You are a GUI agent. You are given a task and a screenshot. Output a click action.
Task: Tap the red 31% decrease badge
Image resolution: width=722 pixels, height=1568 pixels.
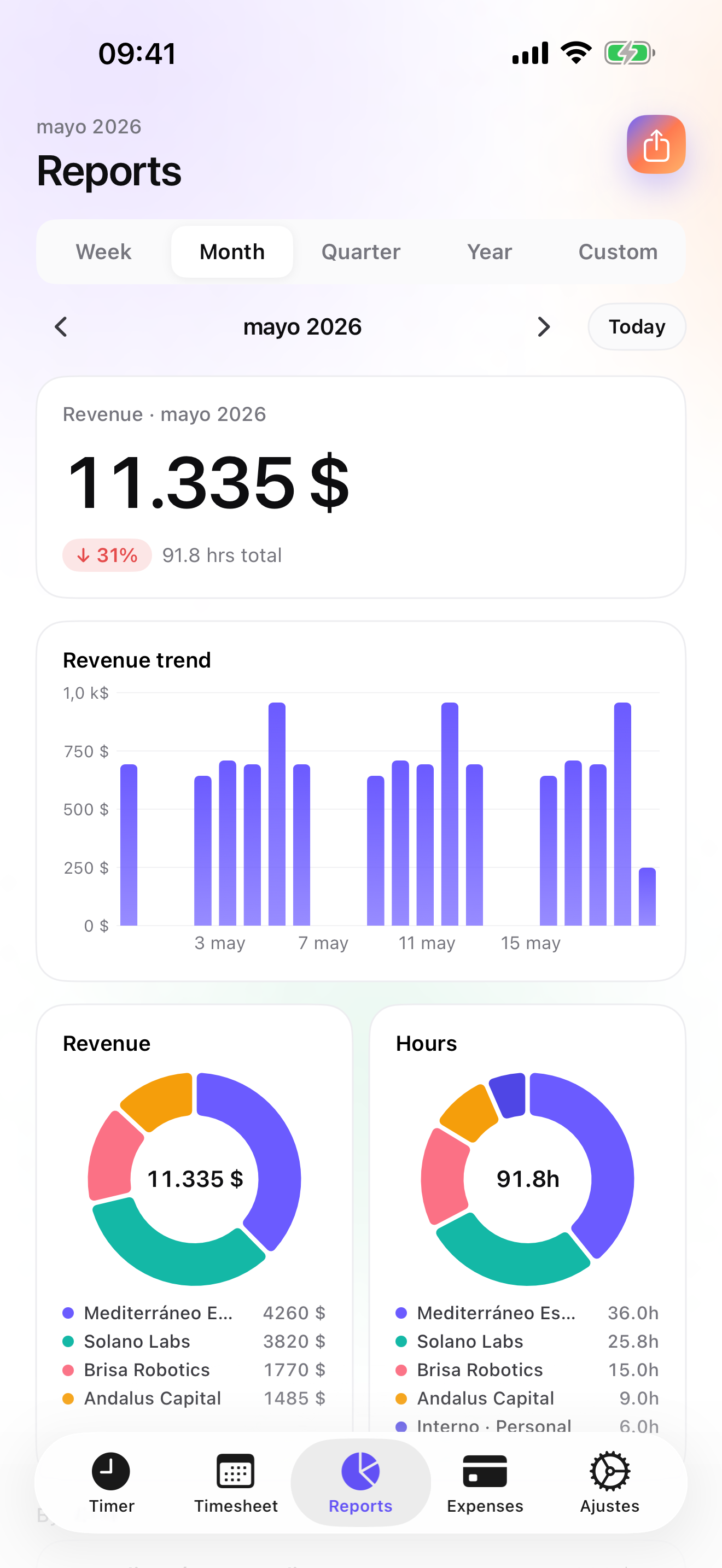[107, 555]
